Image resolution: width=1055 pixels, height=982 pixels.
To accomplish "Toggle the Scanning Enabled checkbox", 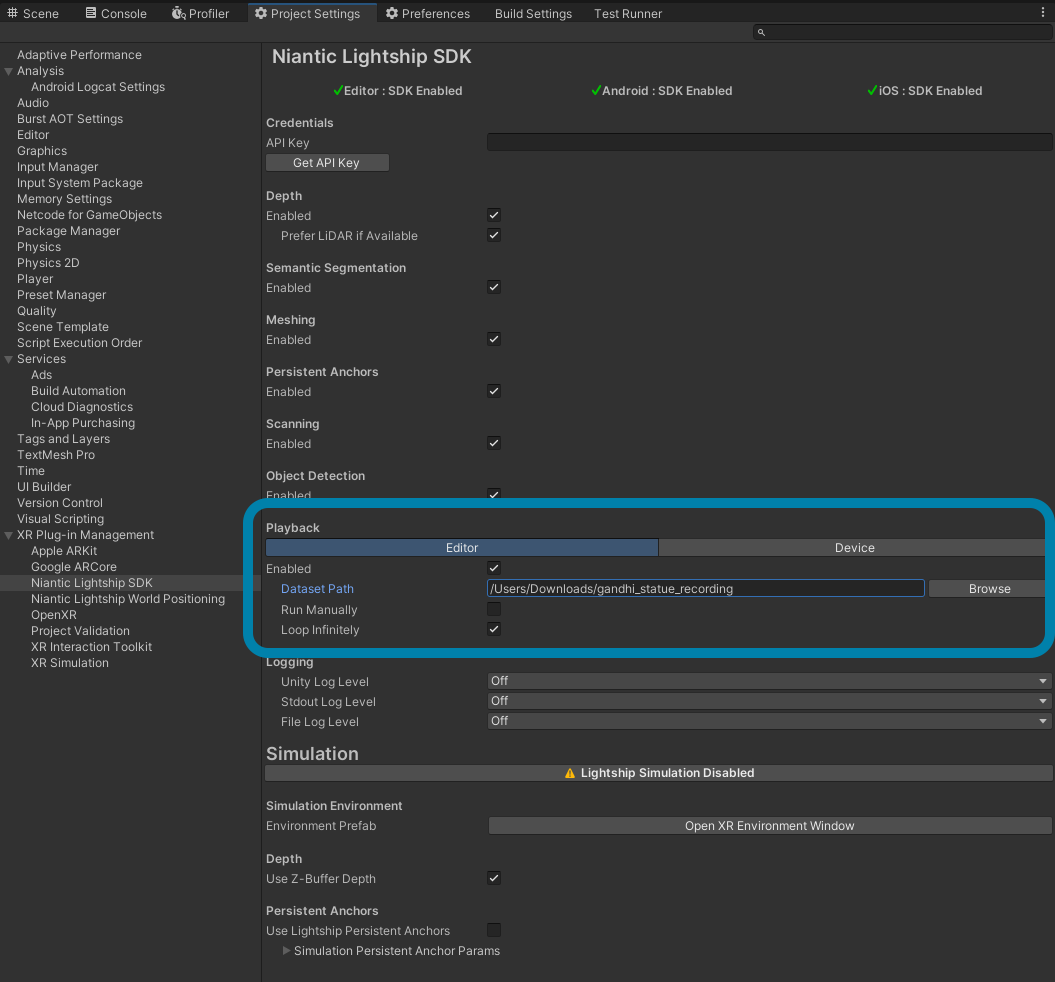I will pyautogui.click(x=494, y=443).
